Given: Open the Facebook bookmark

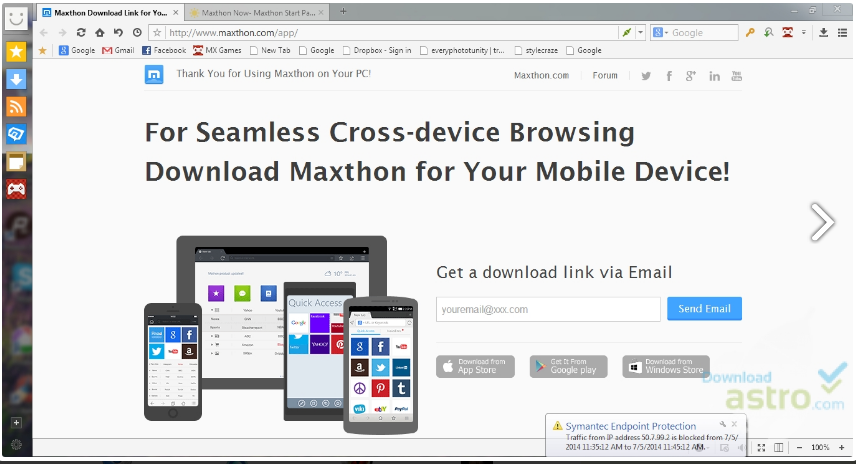Looking at the screenshot, I should [x=164, y=50].
